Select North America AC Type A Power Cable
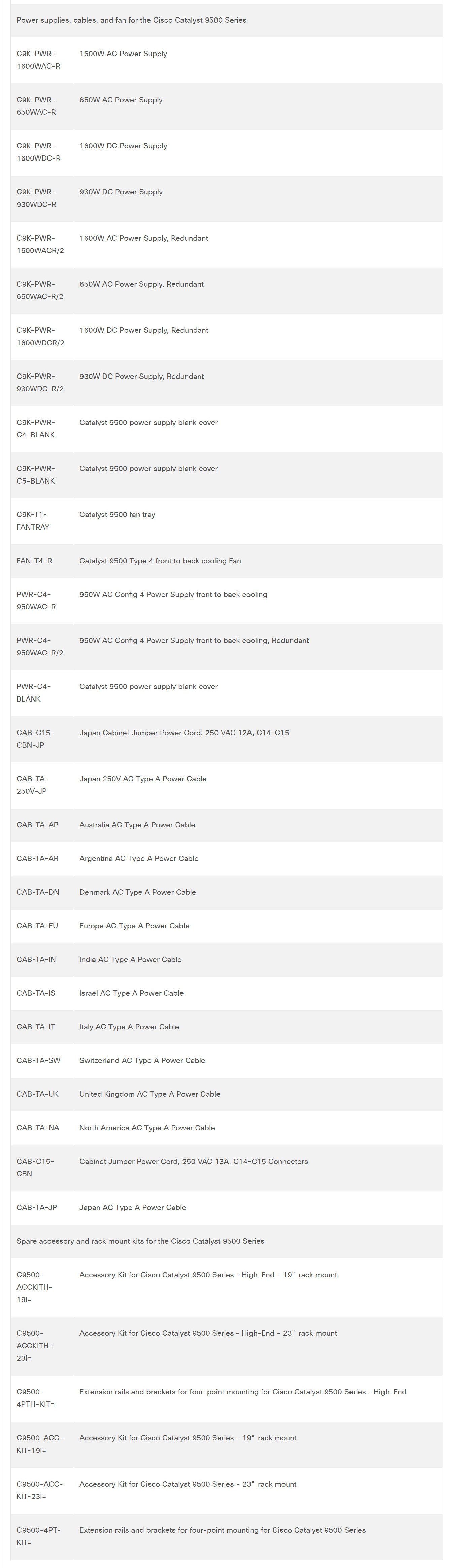Screen dimensions: 467x1568 (147, 1127)
